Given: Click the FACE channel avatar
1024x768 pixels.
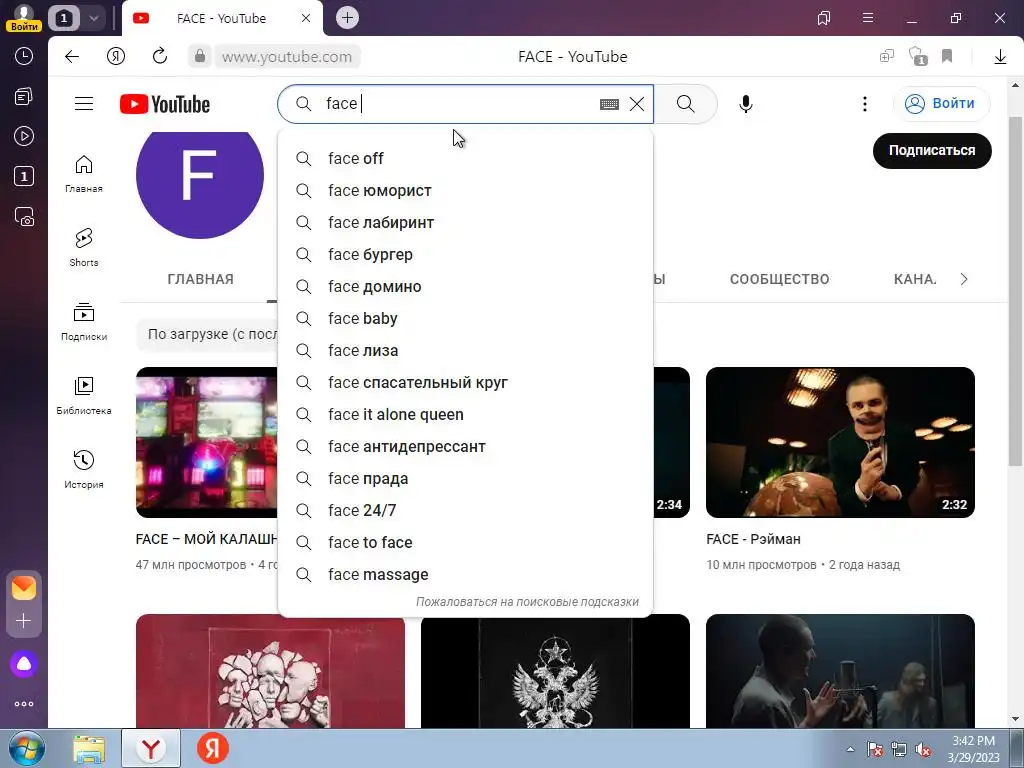Looking at the screenshot, I should (200, 185).
